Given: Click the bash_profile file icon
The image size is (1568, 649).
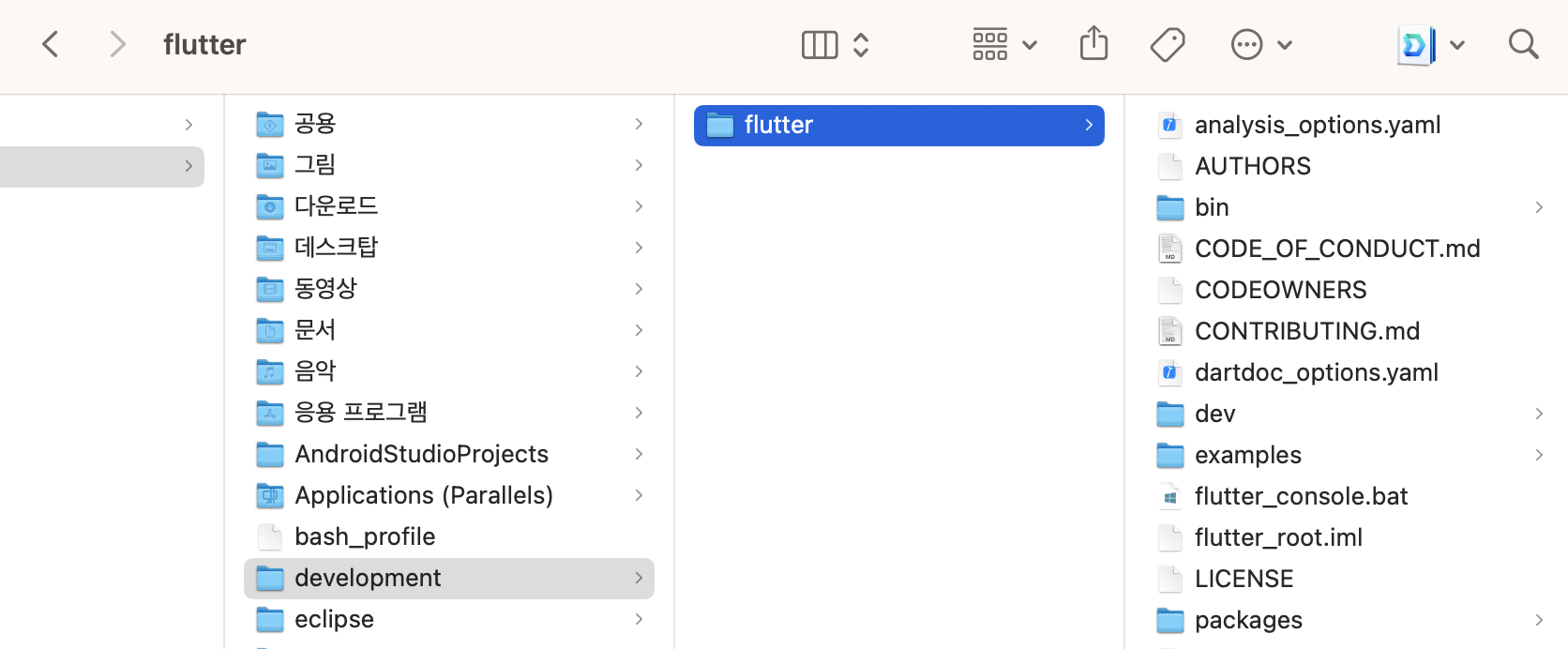Looking at the screenshot, I should click(x=270, y=536).
